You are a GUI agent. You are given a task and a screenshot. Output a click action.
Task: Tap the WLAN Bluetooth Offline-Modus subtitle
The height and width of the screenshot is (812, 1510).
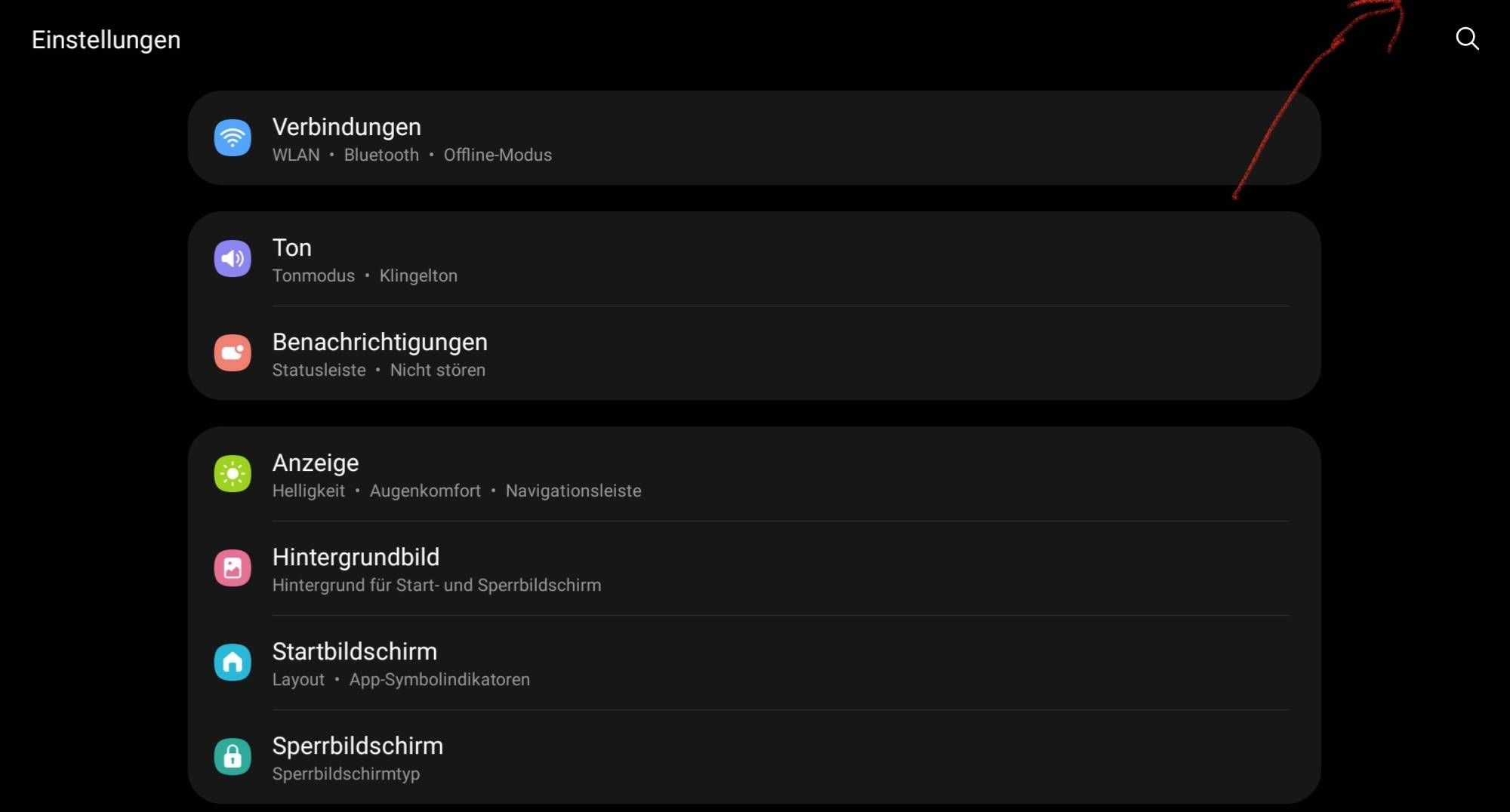(412, 155)
